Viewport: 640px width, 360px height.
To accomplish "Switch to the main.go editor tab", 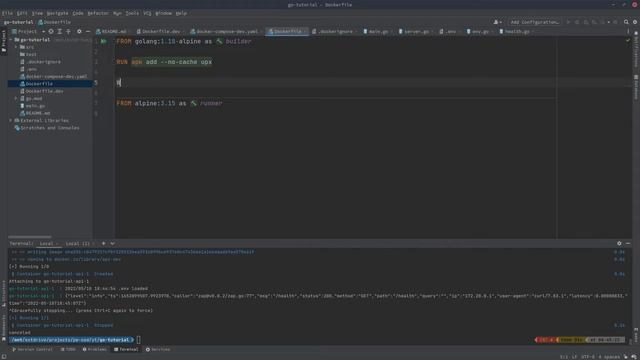I will click(378, 31).
